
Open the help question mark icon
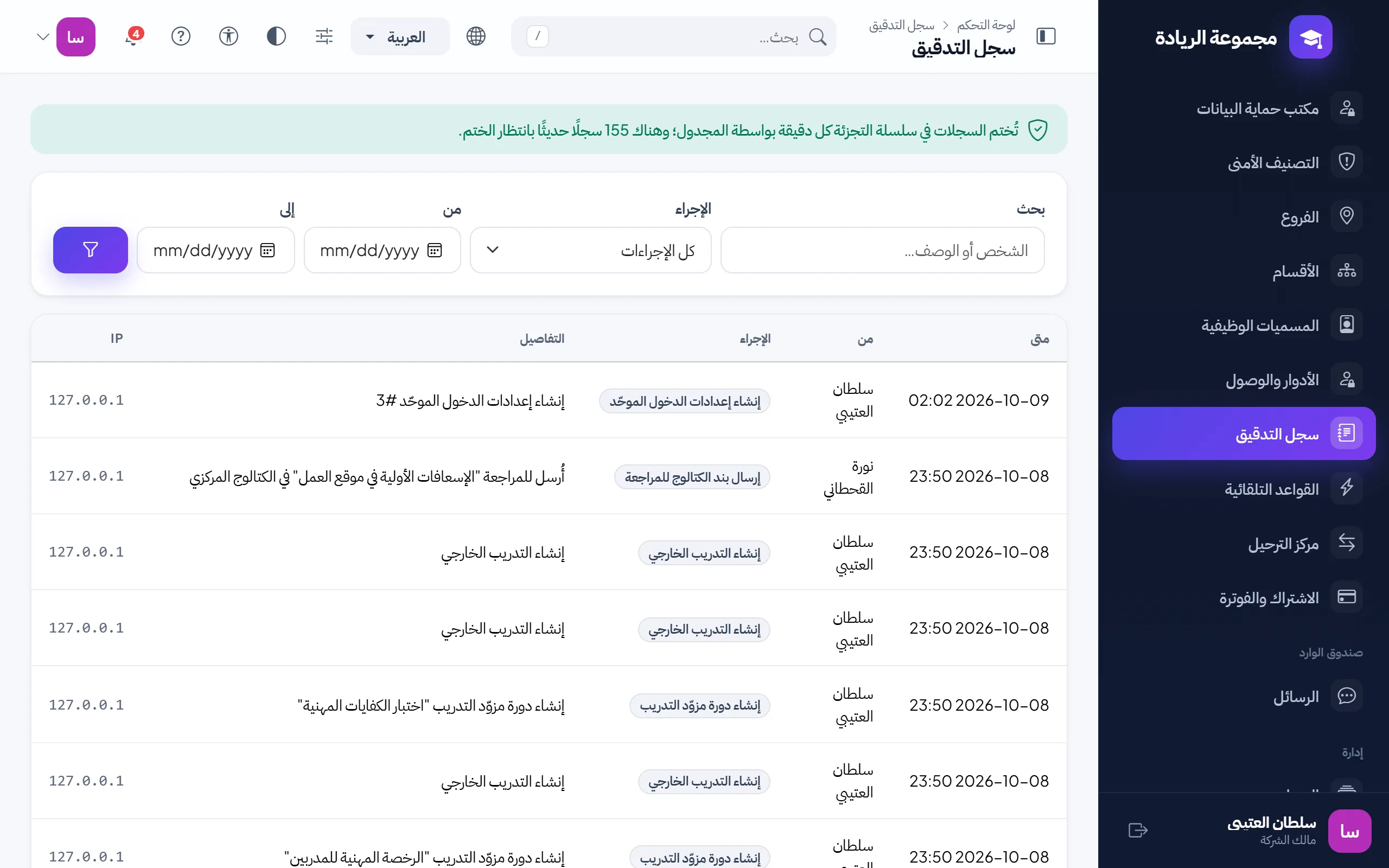(181, 36)
